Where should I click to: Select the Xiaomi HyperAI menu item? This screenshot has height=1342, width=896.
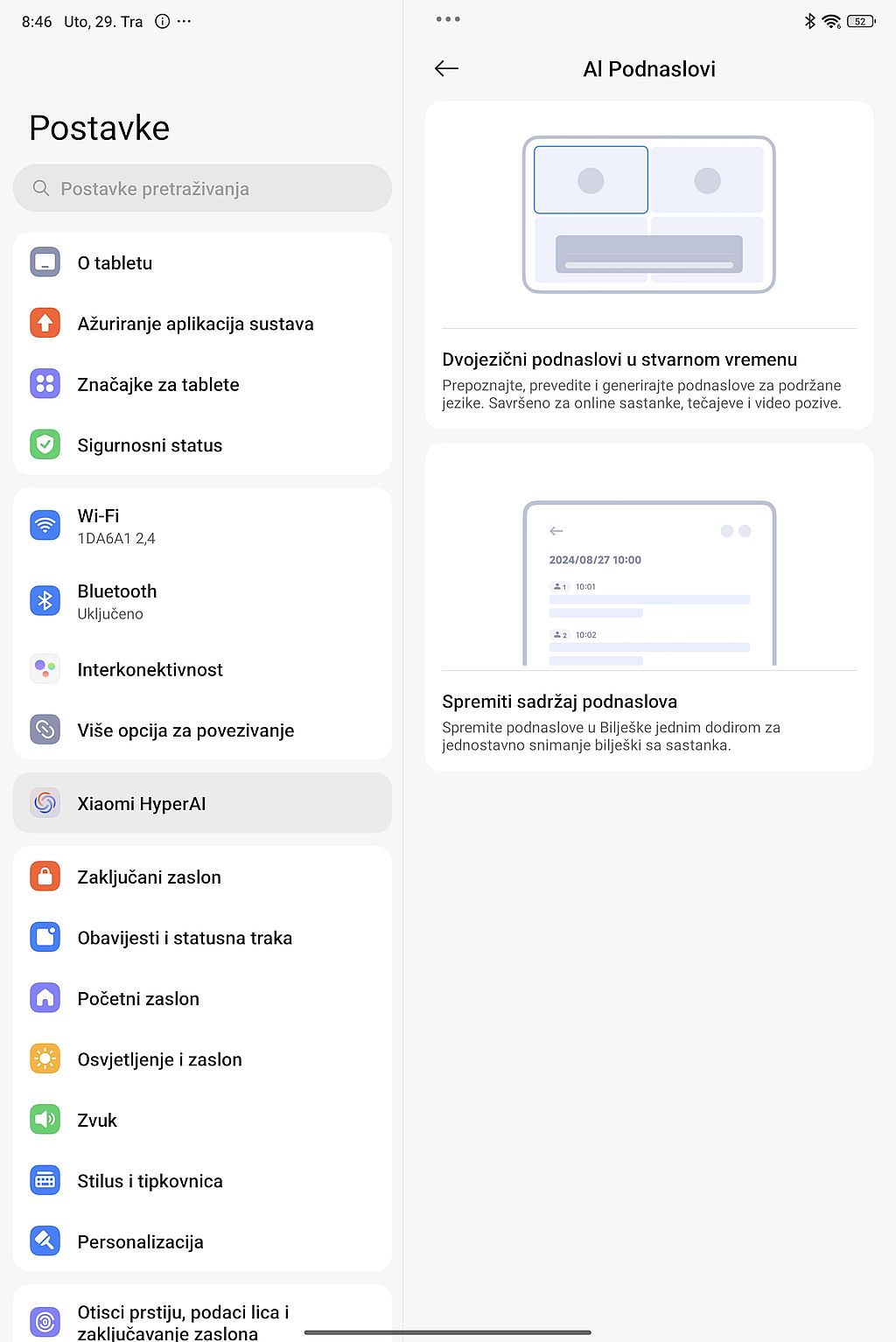pyautogui.click(x=202, y=803)
